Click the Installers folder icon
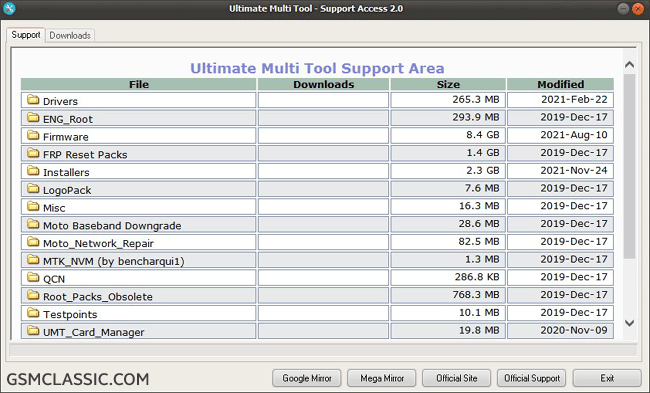The height and width of the screenshot is (393, 650). click(x=33, y=170)
